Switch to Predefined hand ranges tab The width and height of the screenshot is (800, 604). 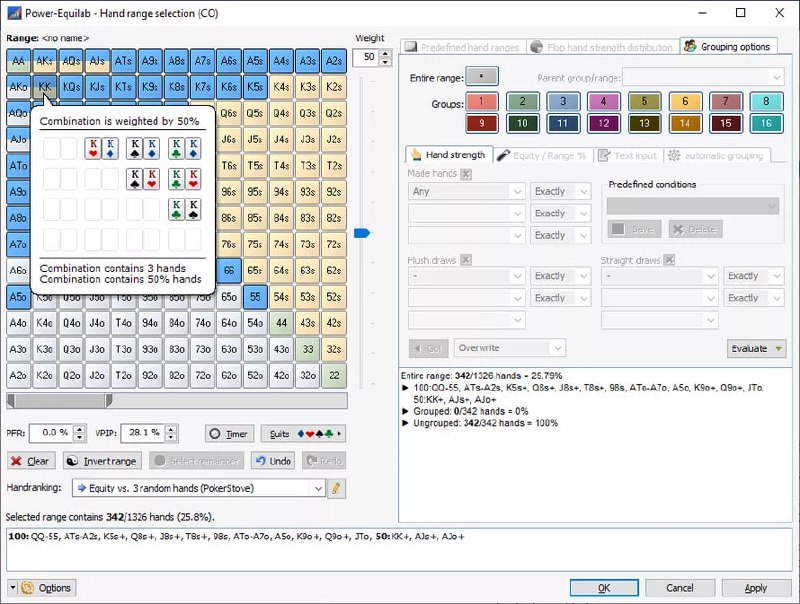(x=463, y=47)
